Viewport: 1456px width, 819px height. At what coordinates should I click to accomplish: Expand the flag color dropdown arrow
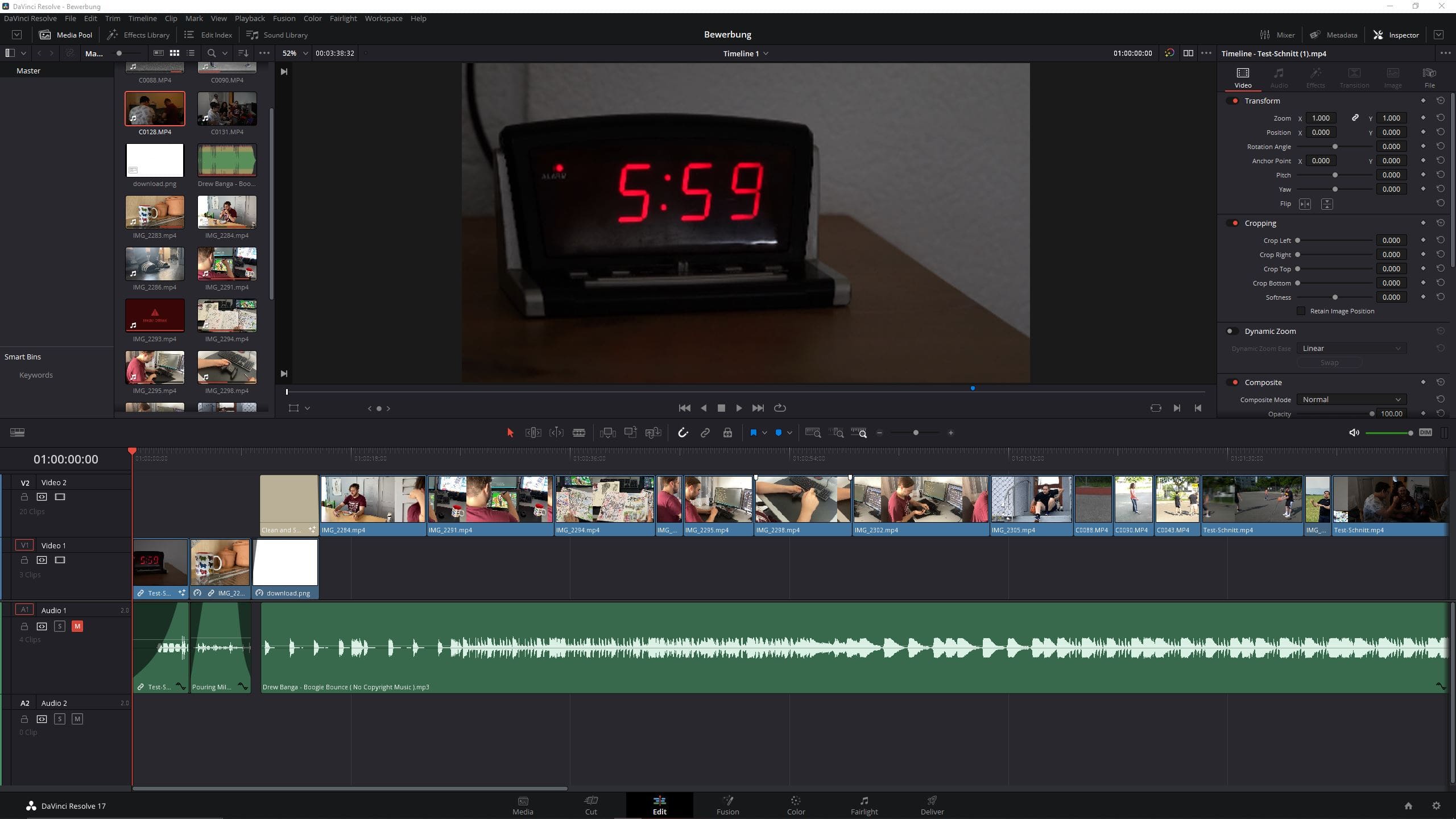[764, 433]
